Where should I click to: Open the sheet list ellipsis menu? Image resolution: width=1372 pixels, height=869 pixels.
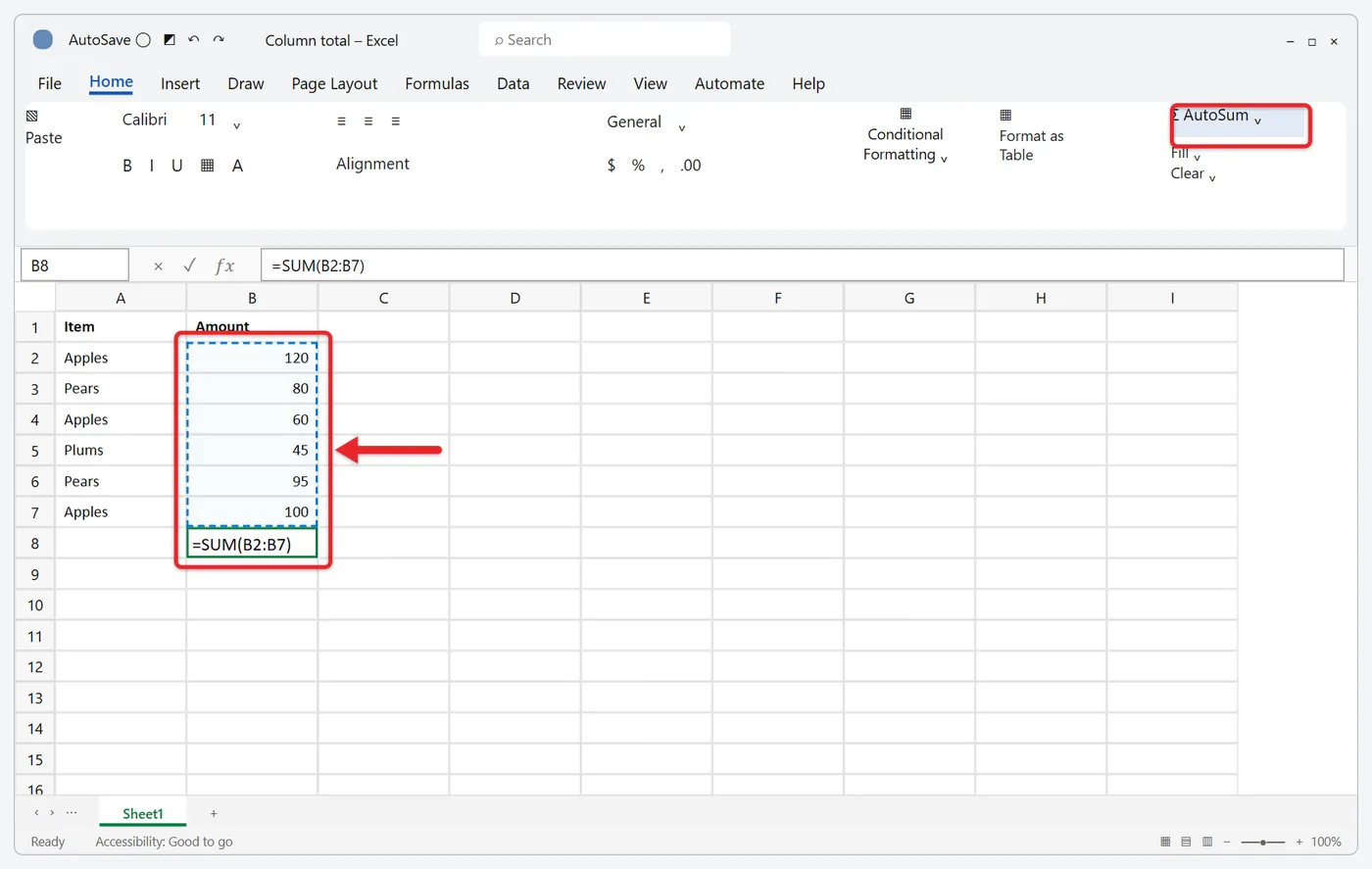pyautogui.click(x=72, y=813)
